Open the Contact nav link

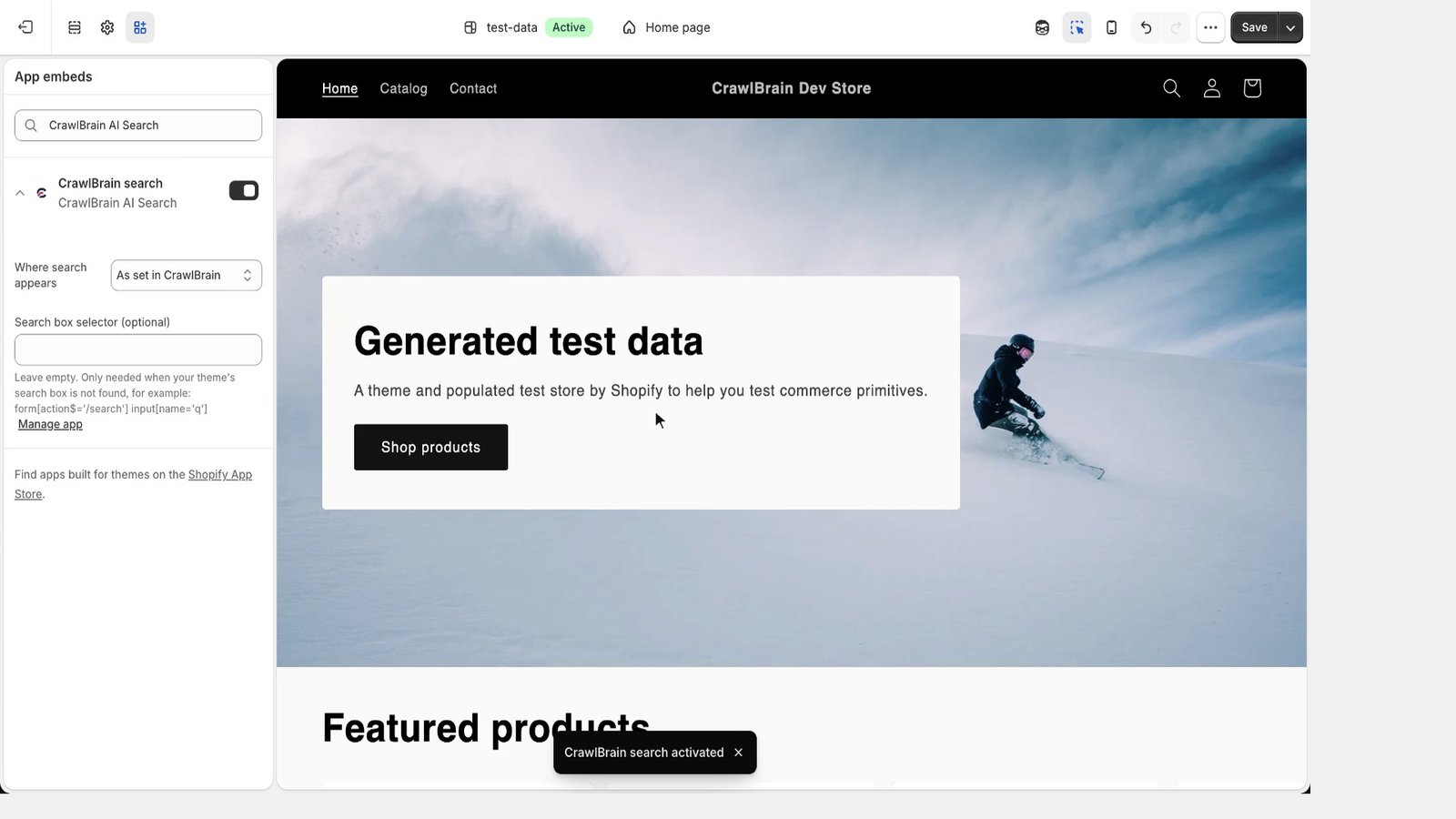coord(473,88)
